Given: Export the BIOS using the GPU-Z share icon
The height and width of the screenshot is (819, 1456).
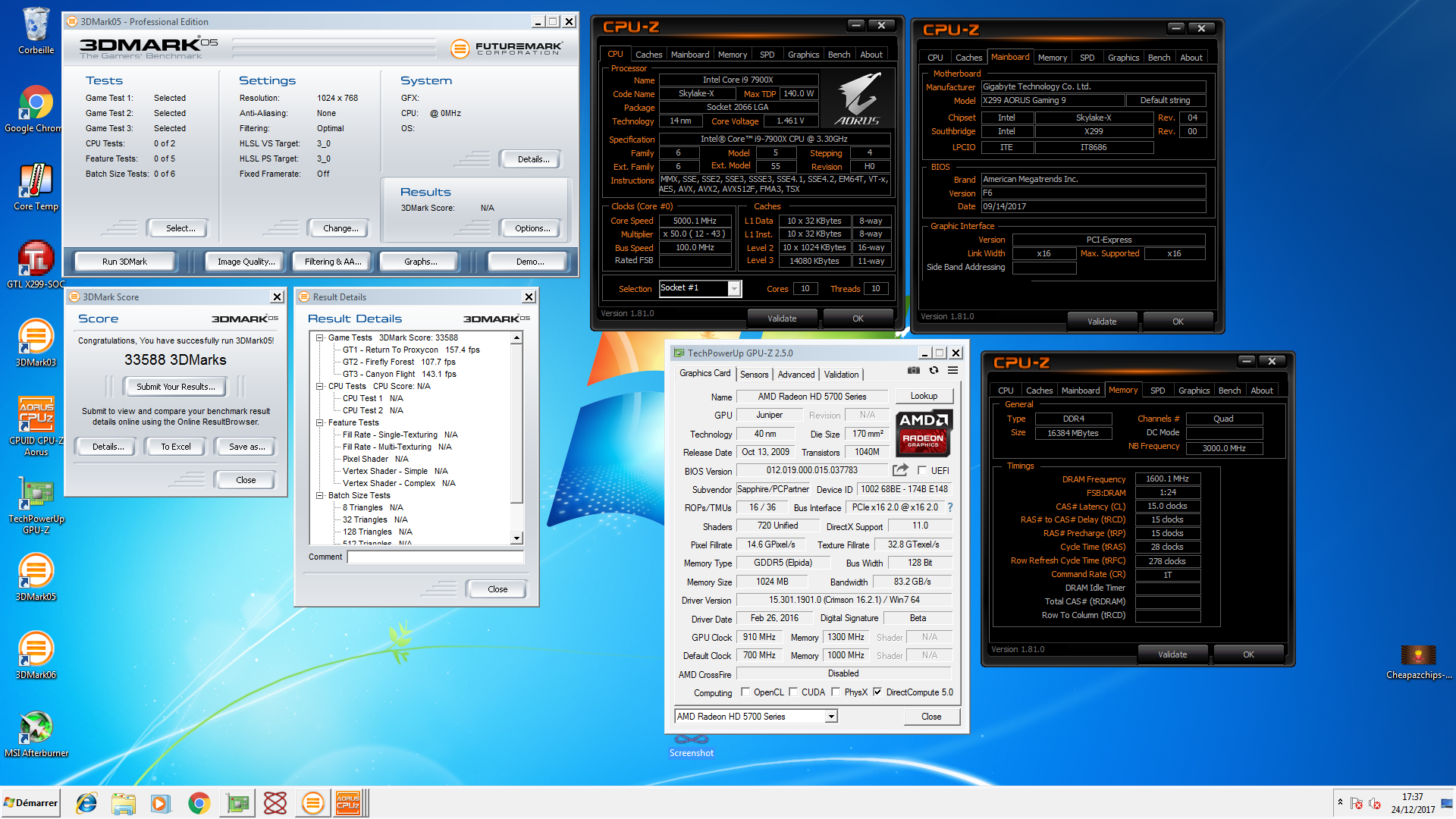Looking at the screenshot, I should click(x=900, y=470).
